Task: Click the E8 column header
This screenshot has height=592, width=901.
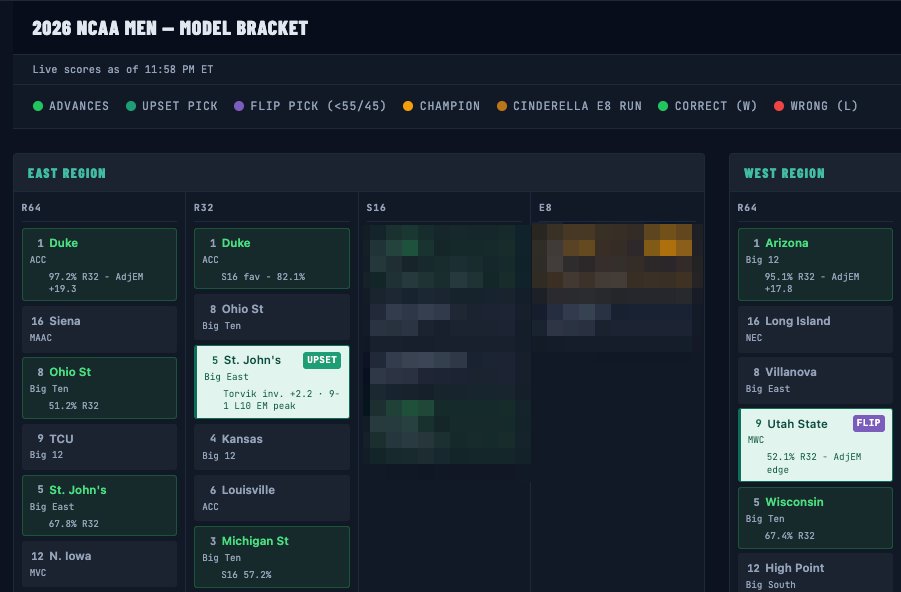Action: point(545,207)
